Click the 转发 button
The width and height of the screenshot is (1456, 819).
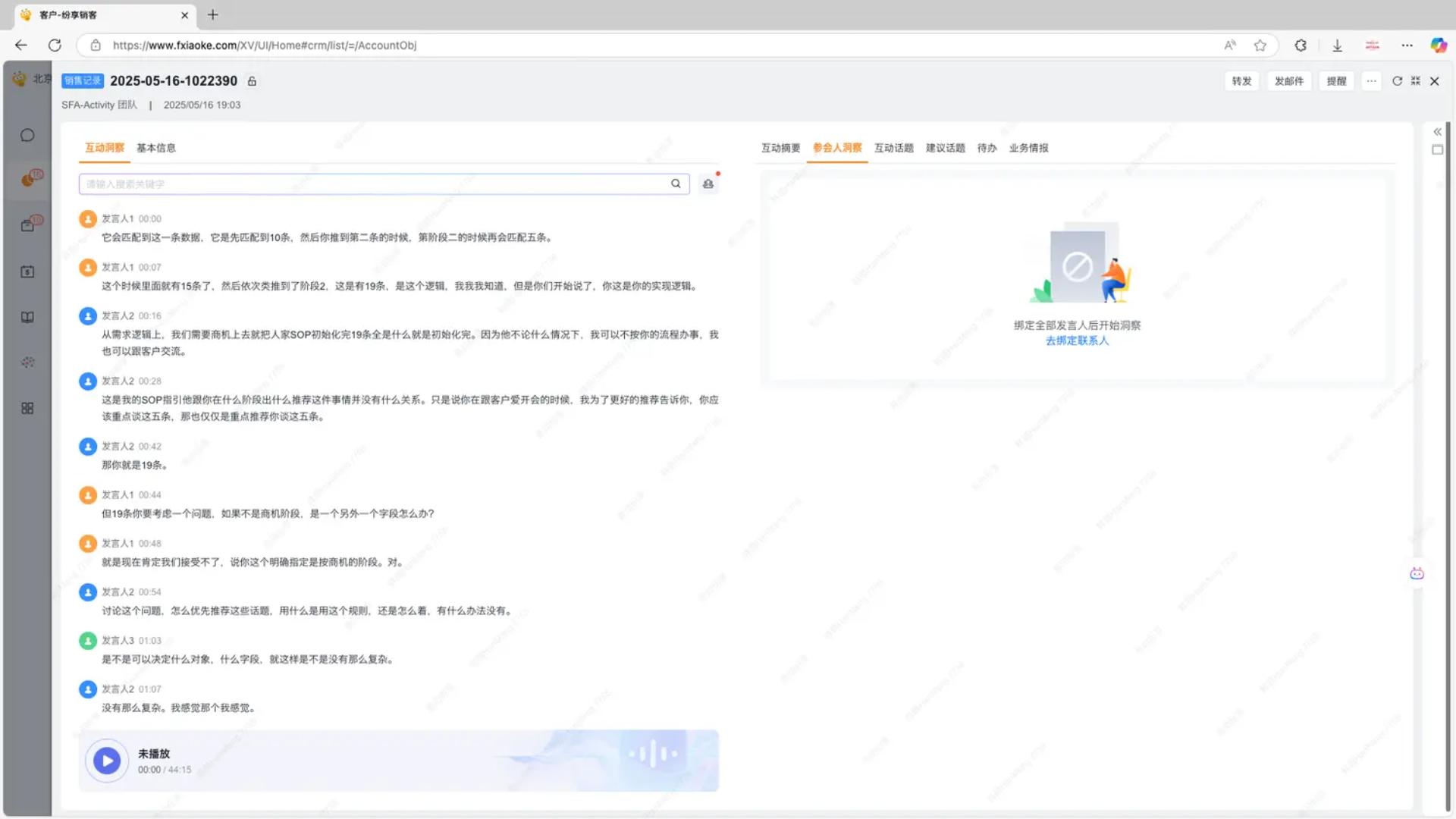[1241, 81]
